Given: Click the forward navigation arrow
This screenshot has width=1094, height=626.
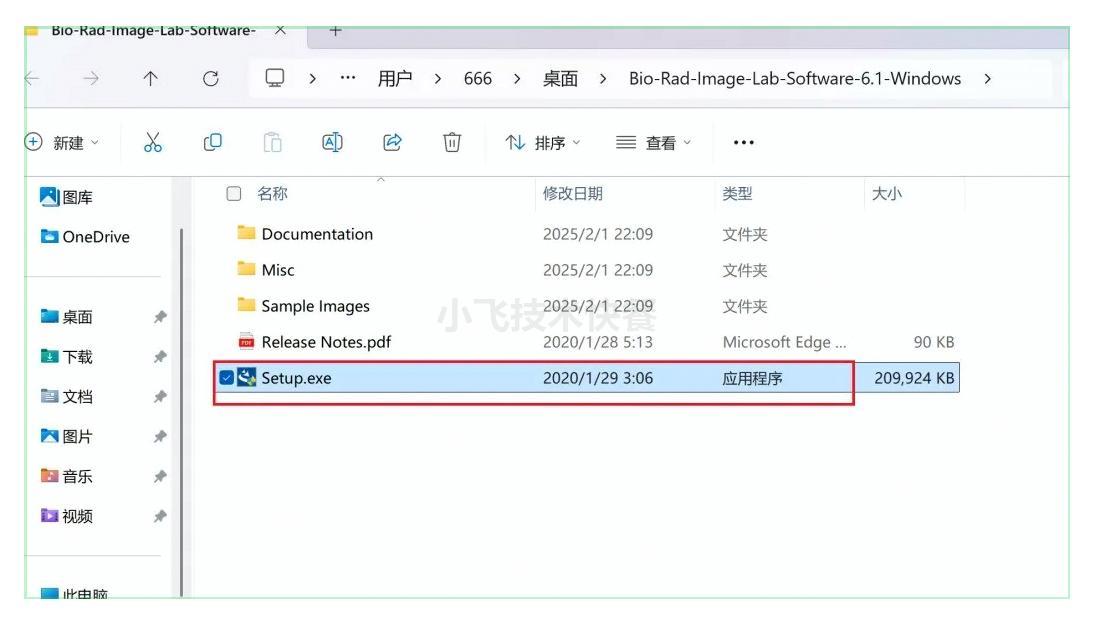Looking at the screenshot, I should click(91, 79).
